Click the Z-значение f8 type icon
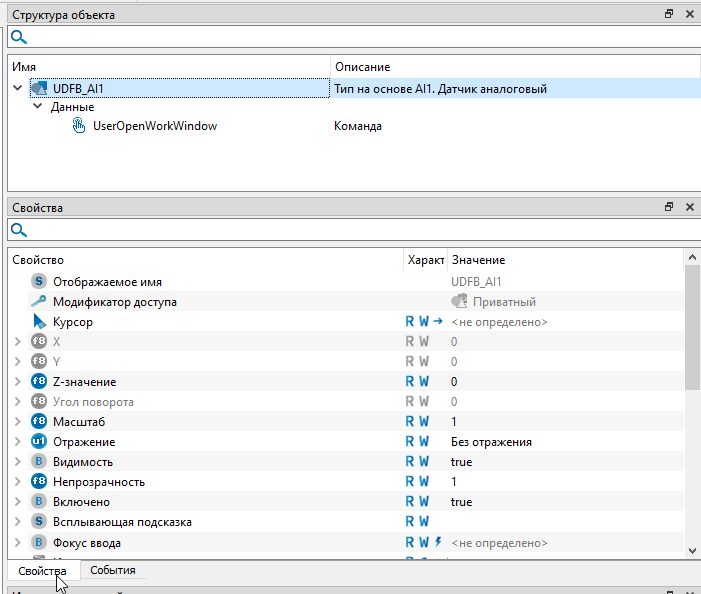This screenshot has height=594, width=701. [x=39, y=382]
